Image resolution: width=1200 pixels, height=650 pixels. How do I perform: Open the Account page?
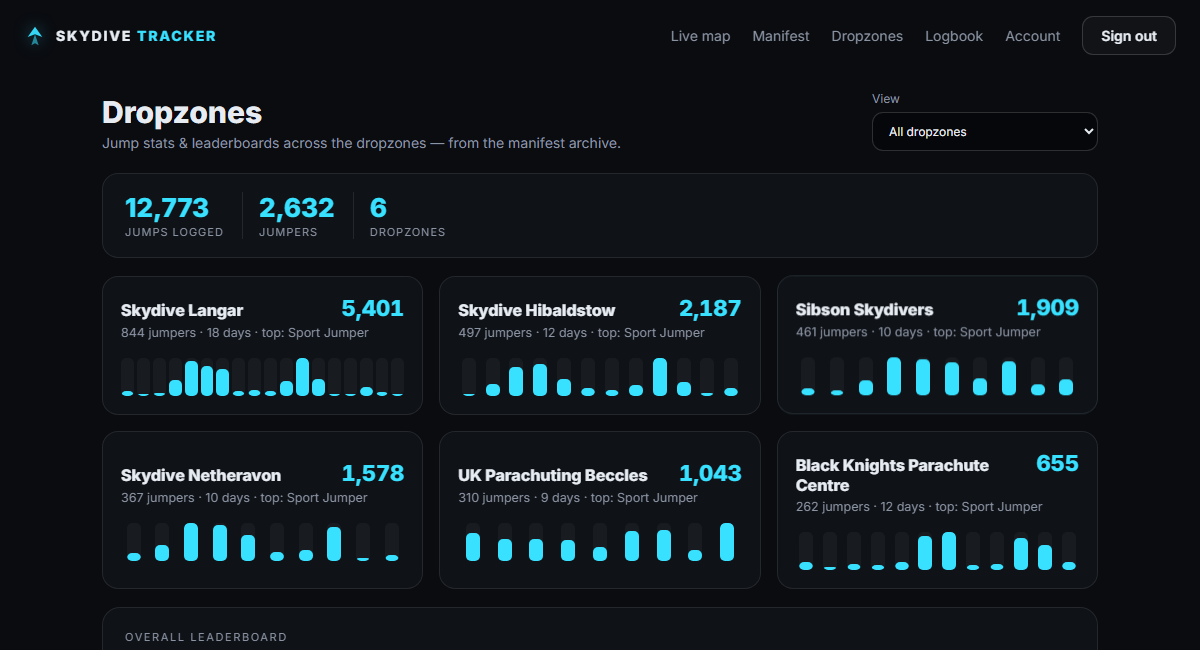tap(1032, 36)
